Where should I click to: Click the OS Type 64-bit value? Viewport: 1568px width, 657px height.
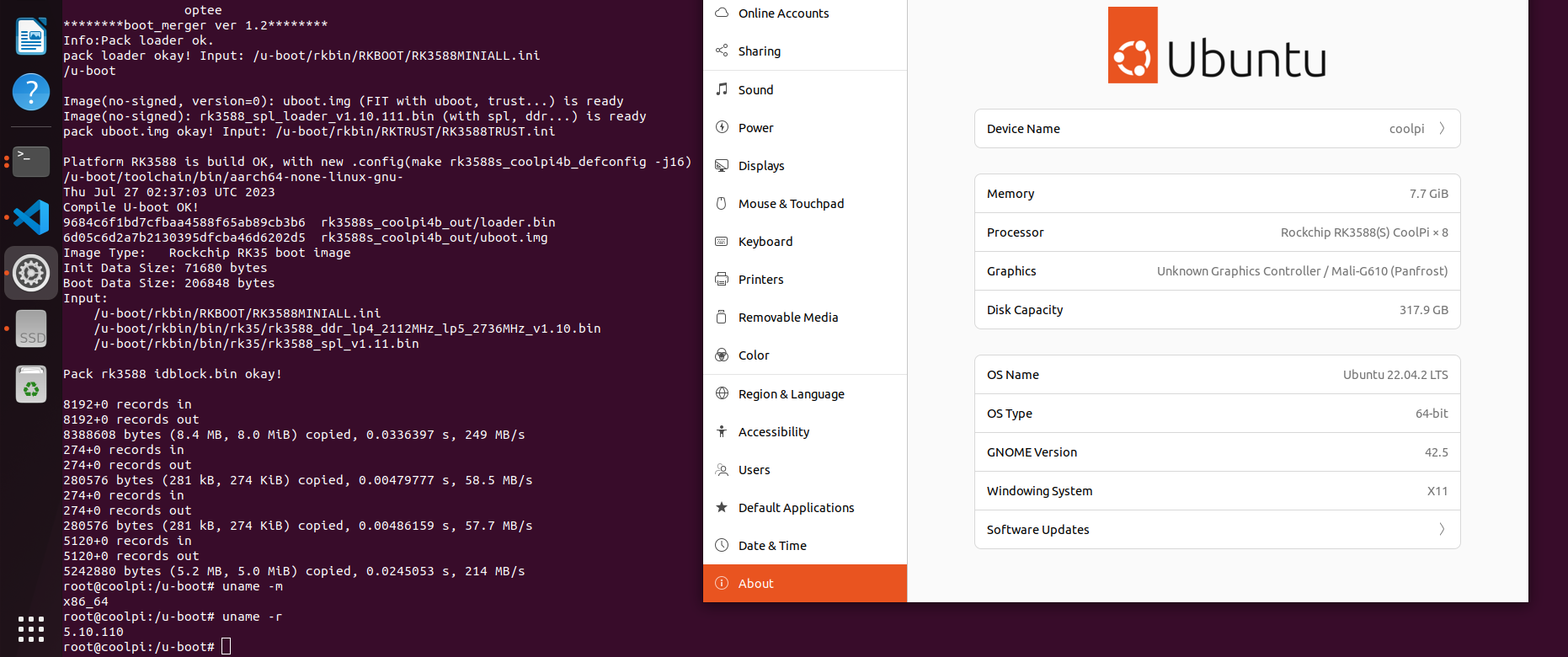[x=1432, y=413]
